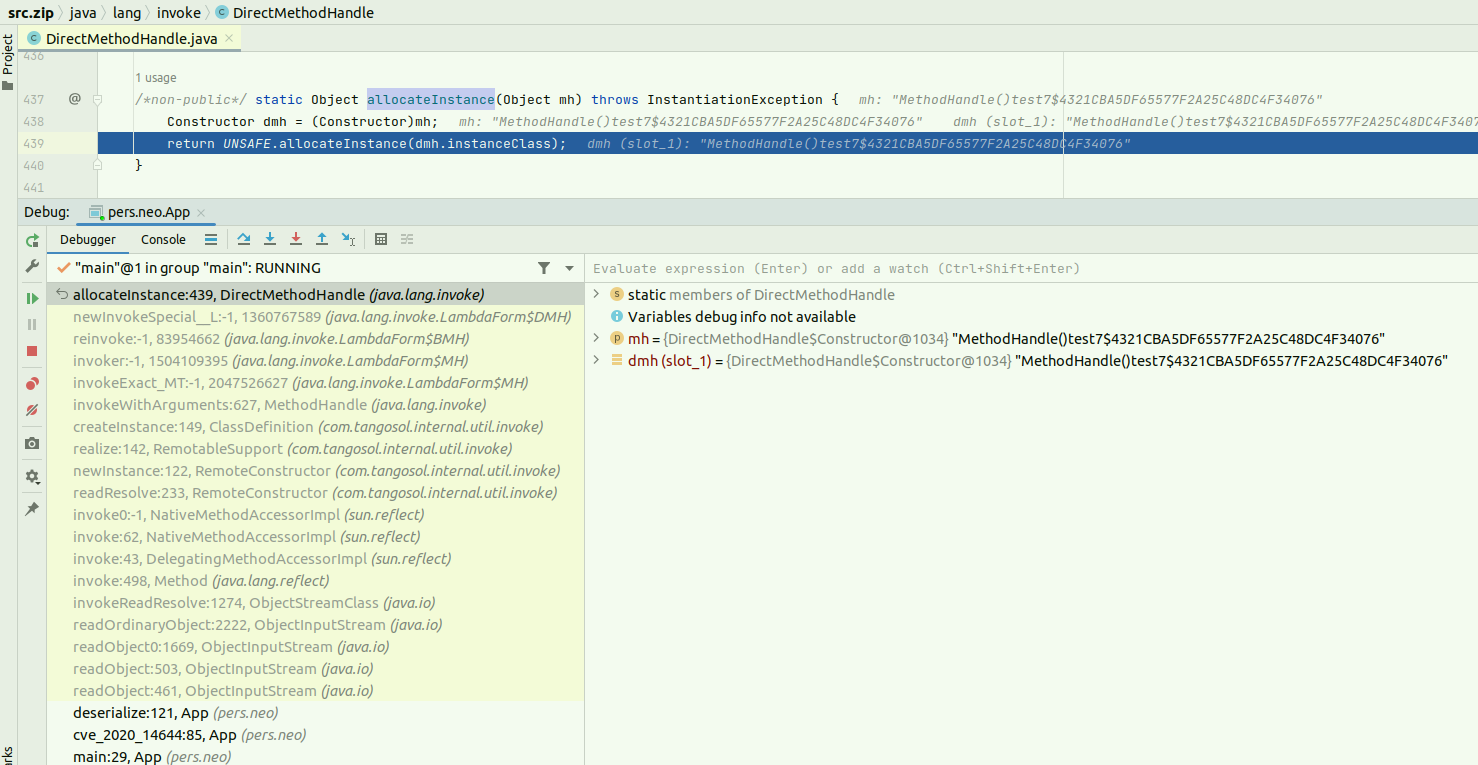The image size is (1478, 765).
Task: Click the Step Over icon
Action: pyautogui.click(x=244, y=239)
